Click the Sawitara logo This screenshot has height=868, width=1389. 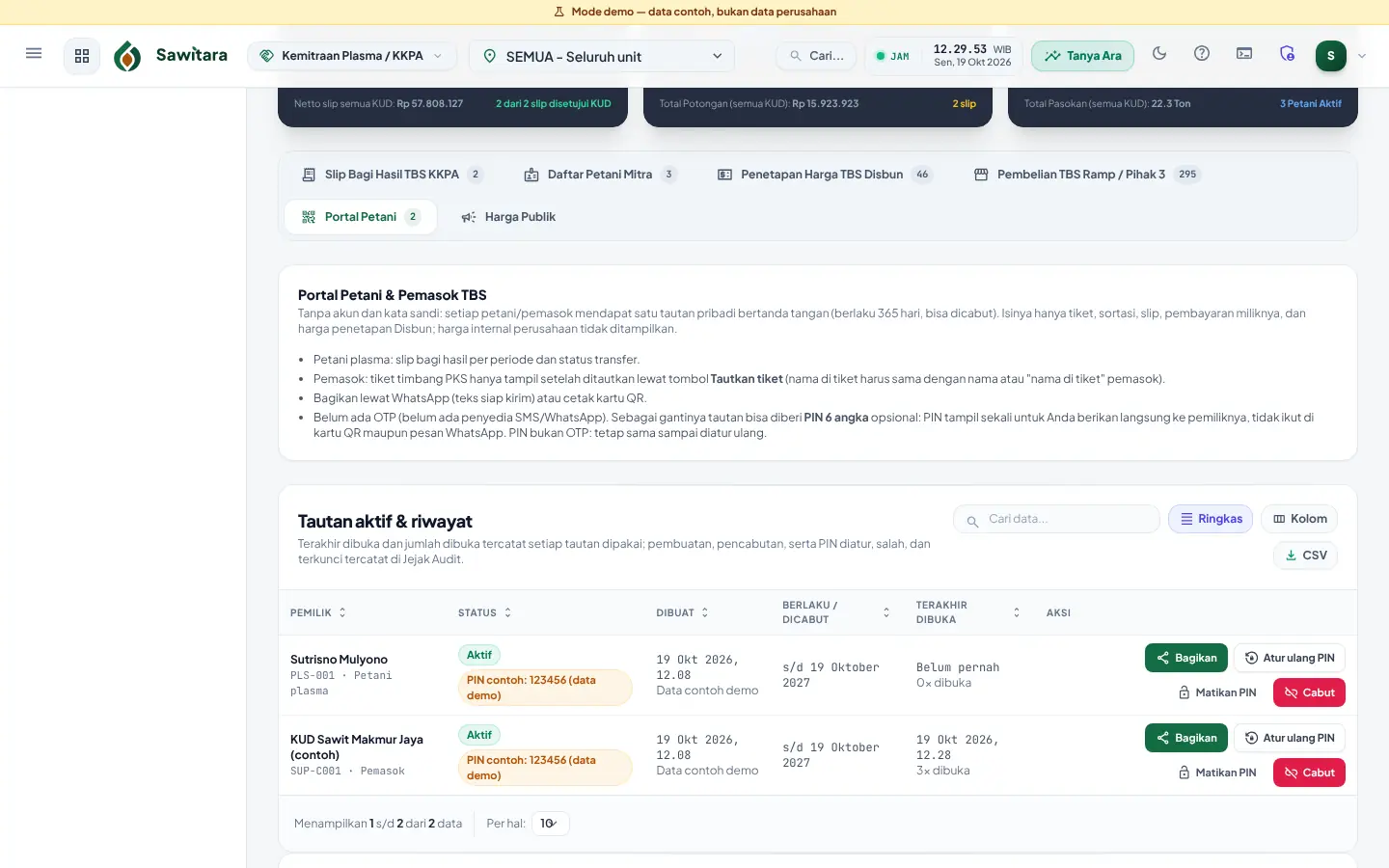click(171, 56)
